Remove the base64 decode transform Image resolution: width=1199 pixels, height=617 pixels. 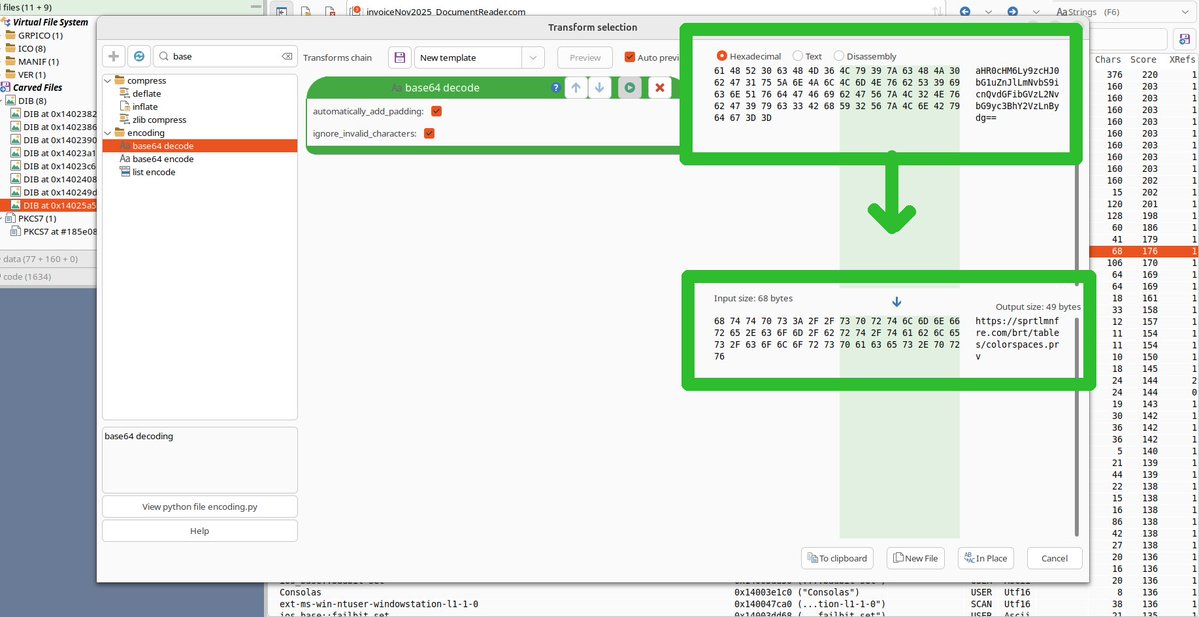coord(659,87)
